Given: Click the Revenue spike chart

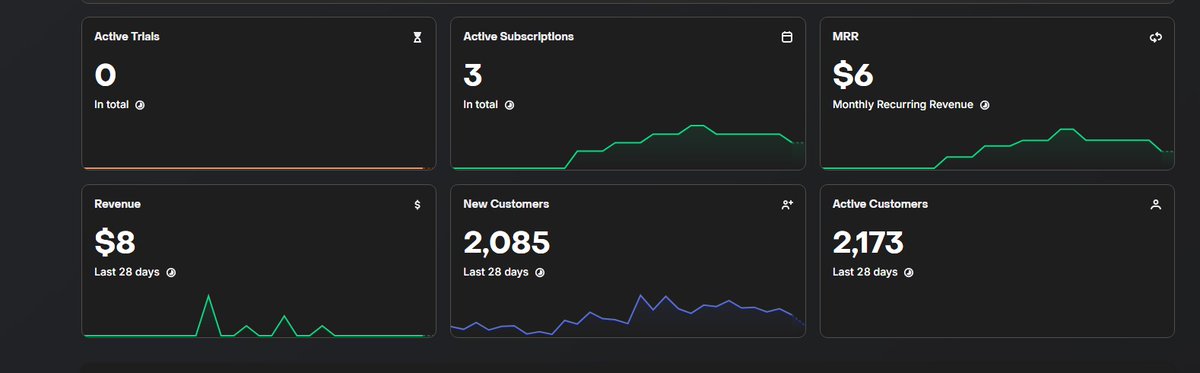Looking at the screenshot, I should coord(259,316).
